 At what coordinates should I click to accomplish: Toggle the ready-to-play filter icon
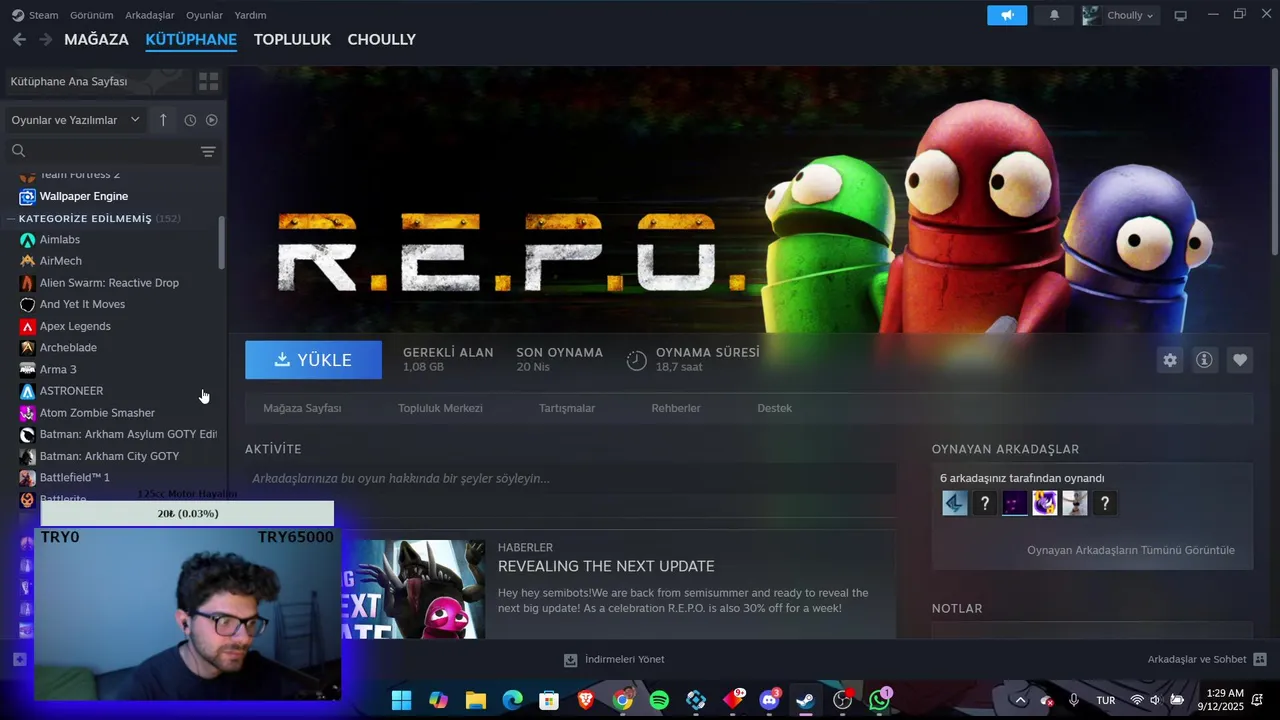[211, 120]
